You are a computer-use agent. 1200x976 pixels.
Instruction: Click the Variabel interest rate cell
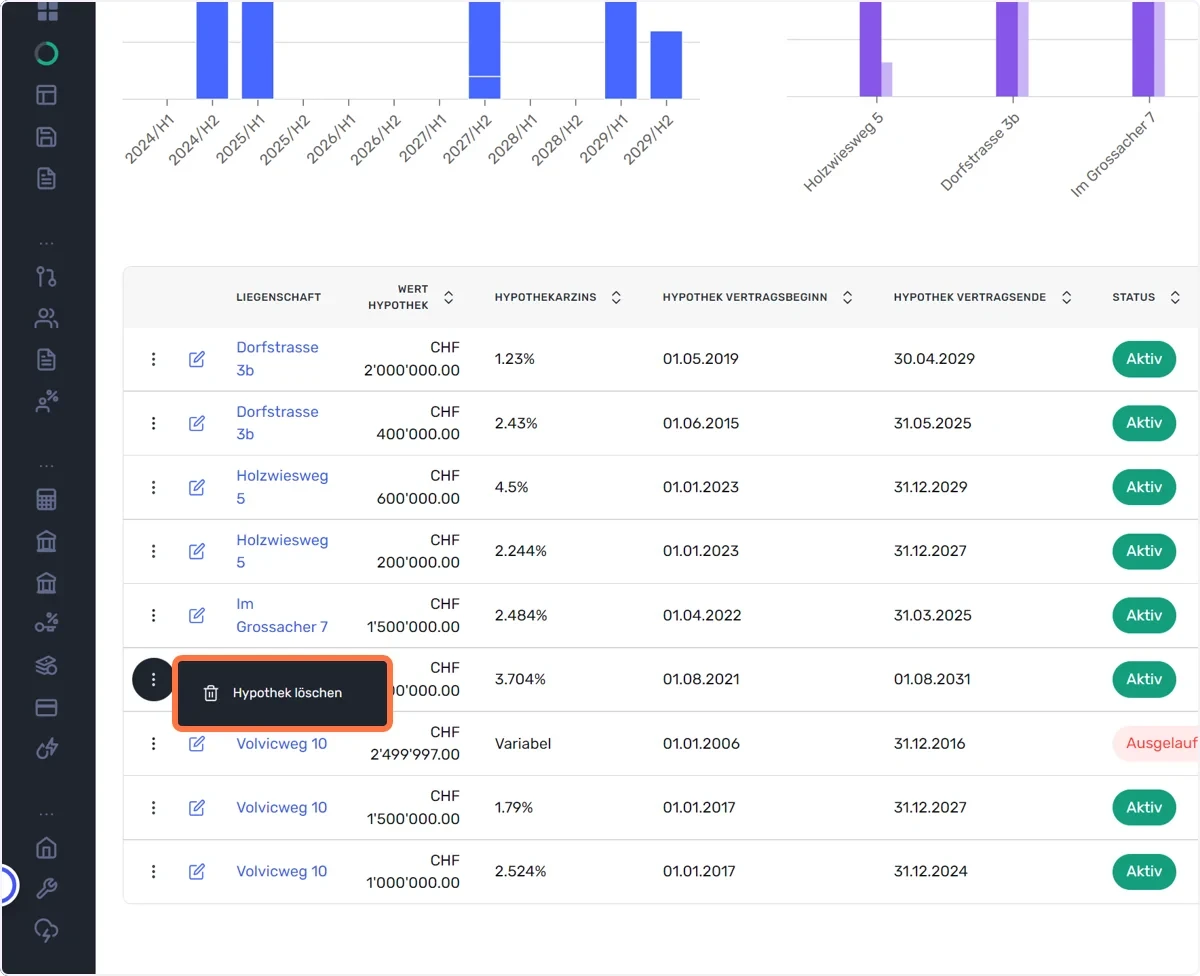point(523,743)
